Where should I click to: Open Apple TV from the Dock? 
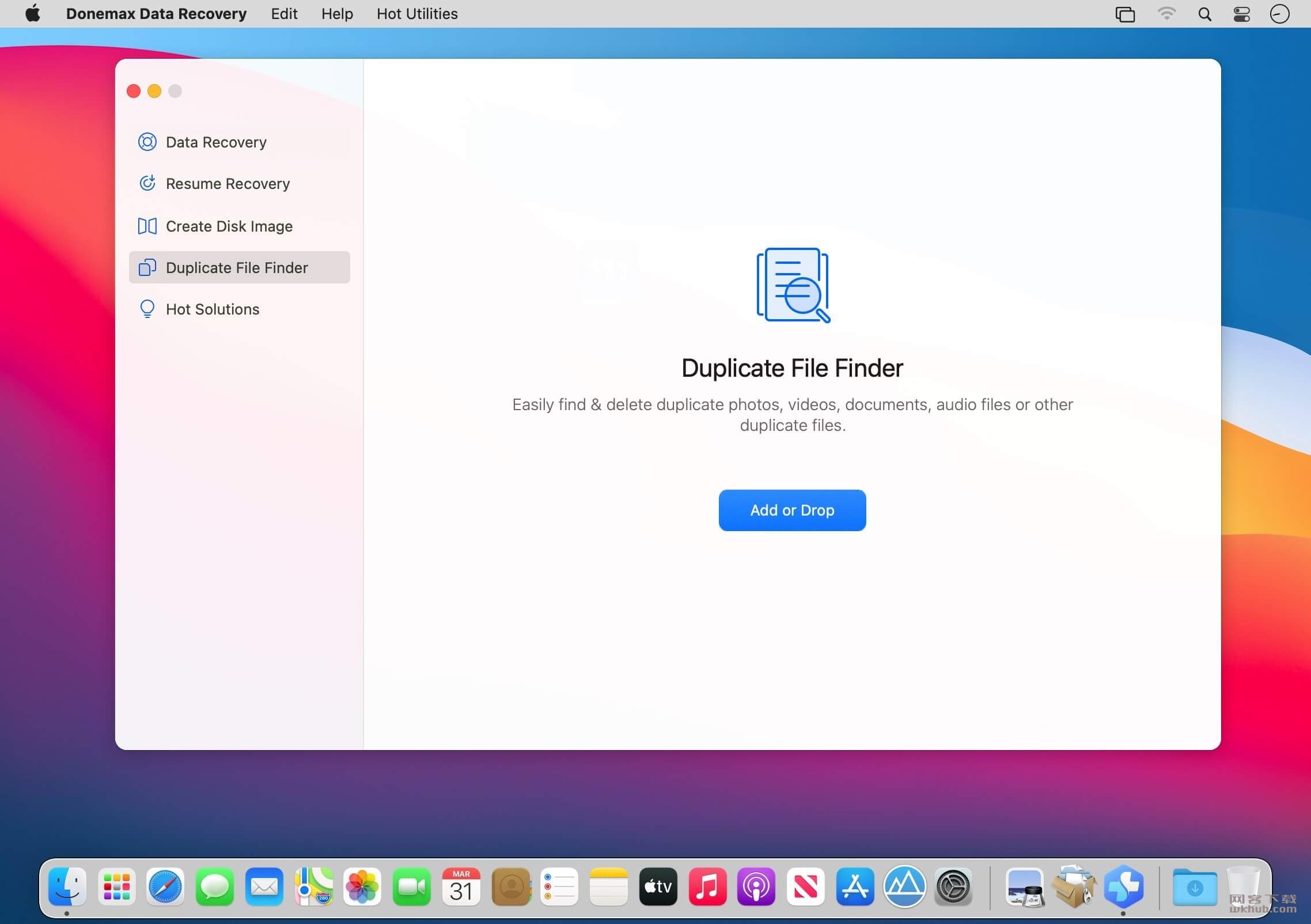click(x=658, y=887)
